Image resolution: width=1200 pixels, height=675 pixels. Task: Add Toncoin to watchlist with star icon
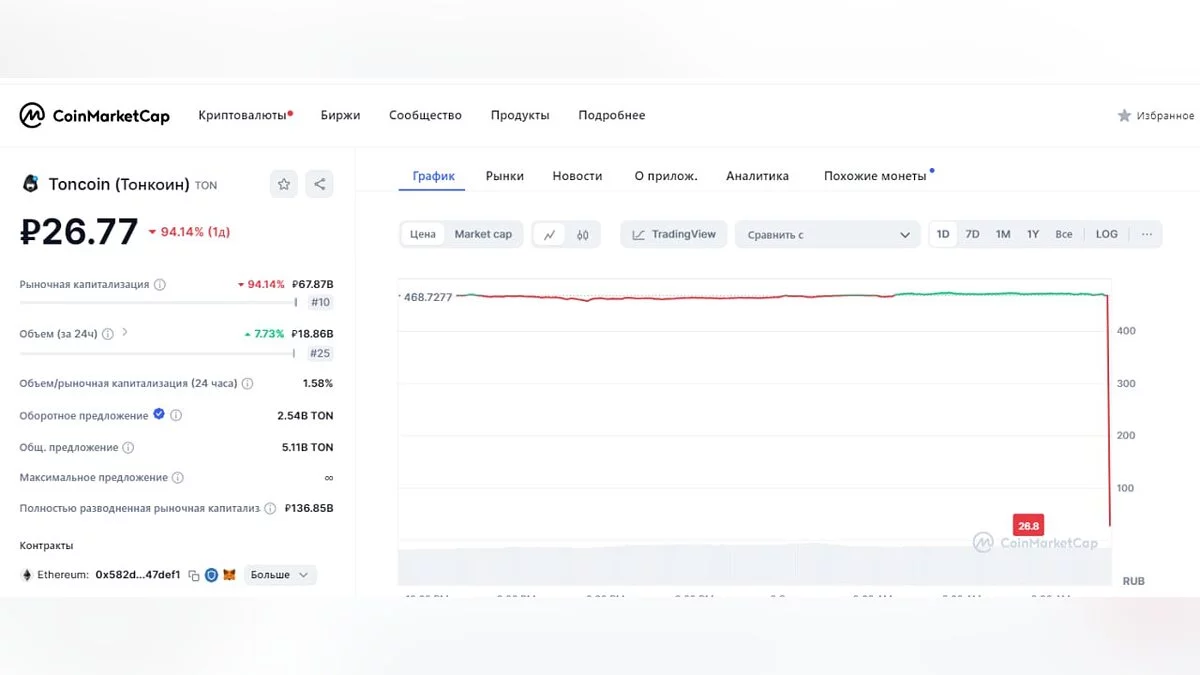284,184
